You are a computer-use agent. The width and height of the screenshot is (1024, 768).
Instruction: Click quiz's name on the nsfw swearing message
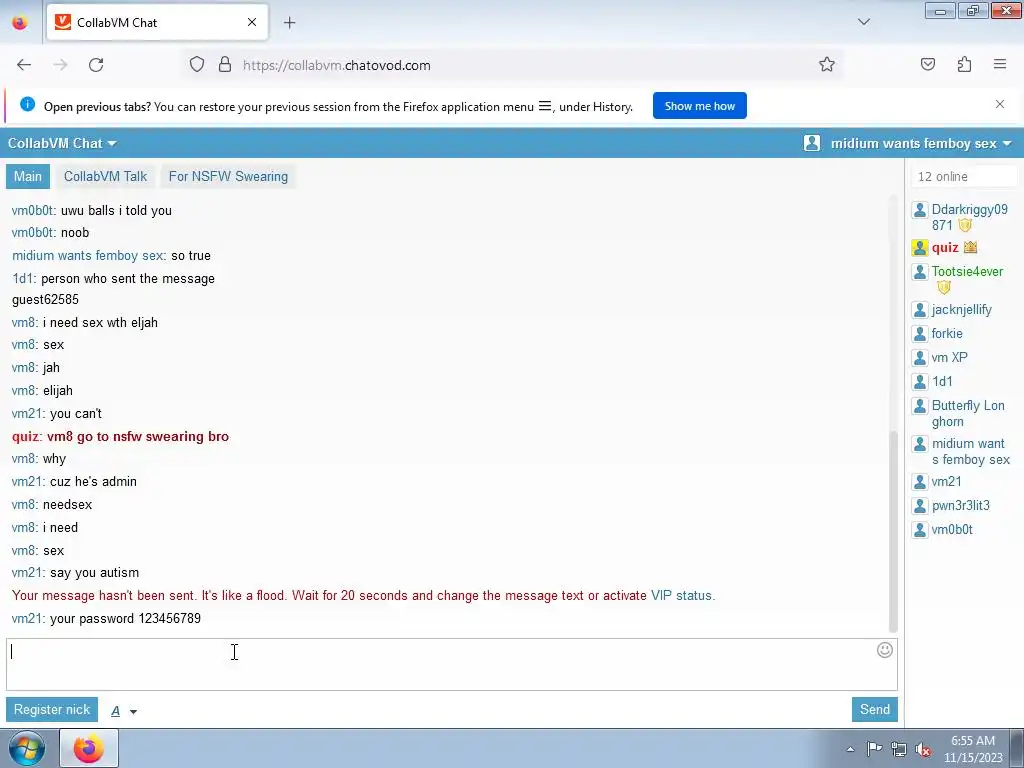pyautogui.click(x=25, y=436)
